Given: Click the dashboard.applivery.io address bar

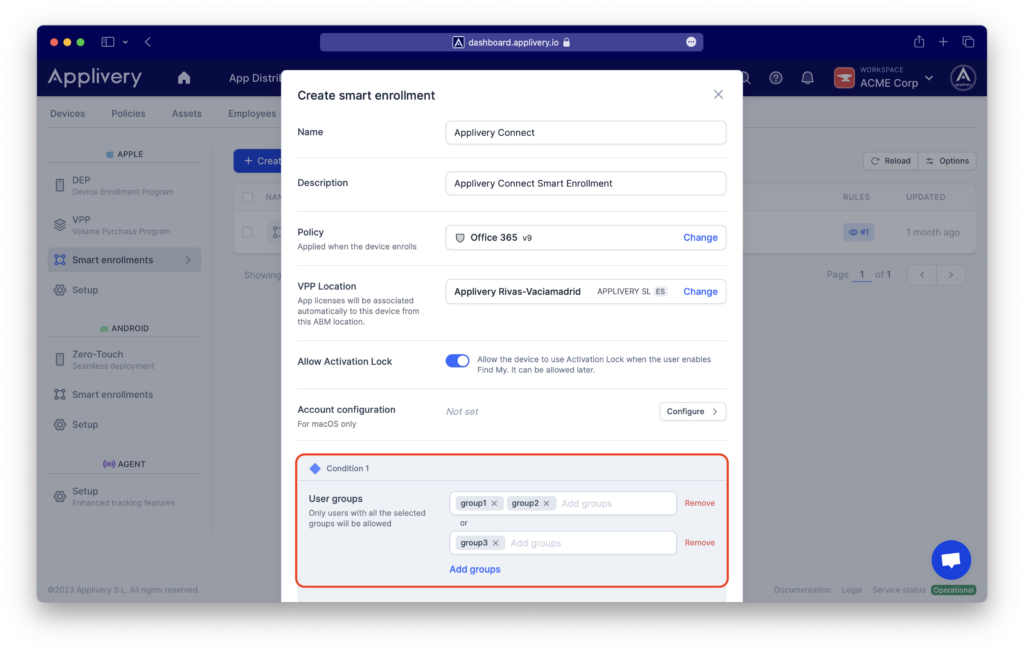Looking at the screenshot, I should coord(511,42).
